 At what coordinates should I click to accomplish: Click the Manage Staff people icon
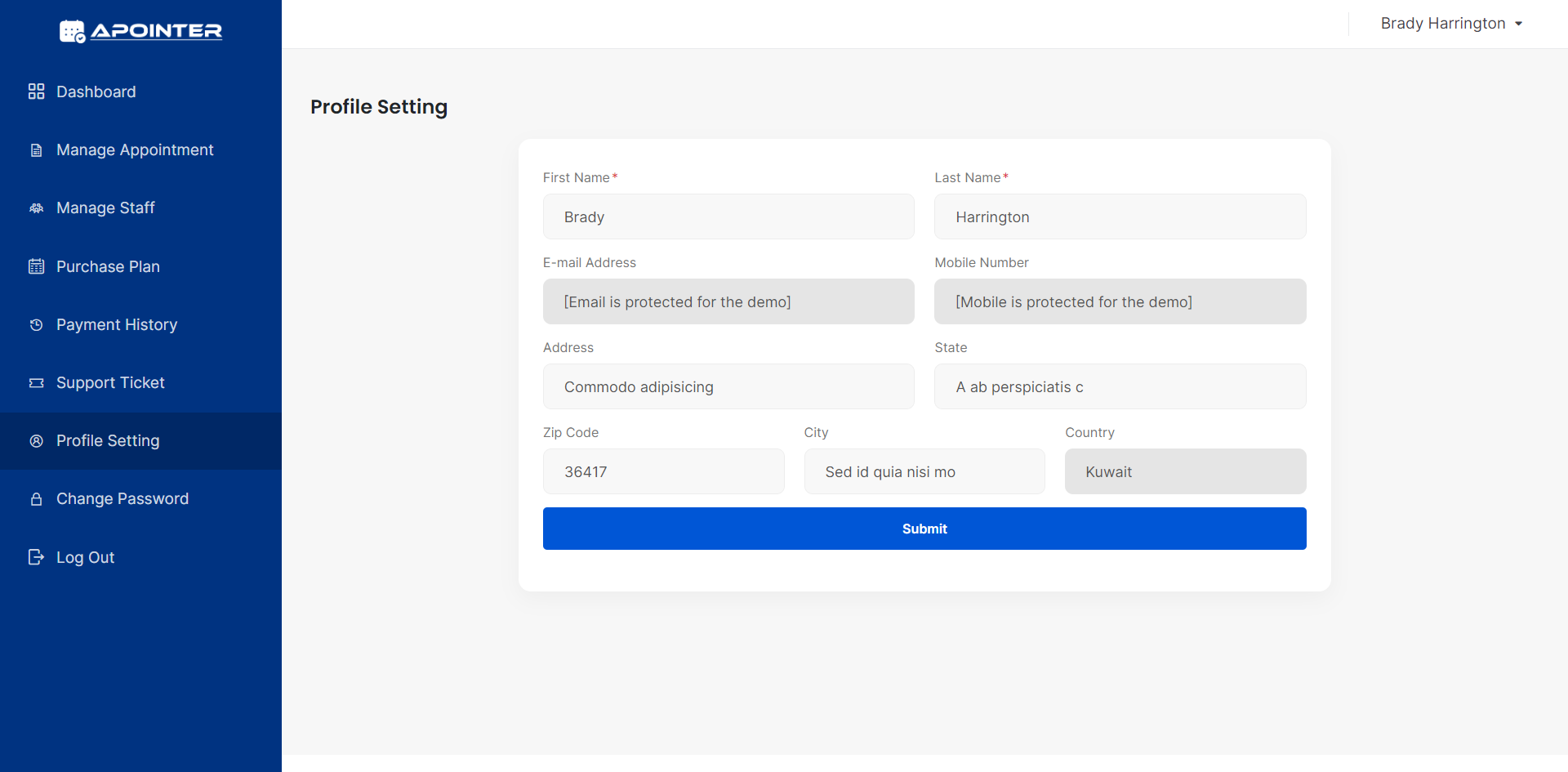tap(36, 208)
